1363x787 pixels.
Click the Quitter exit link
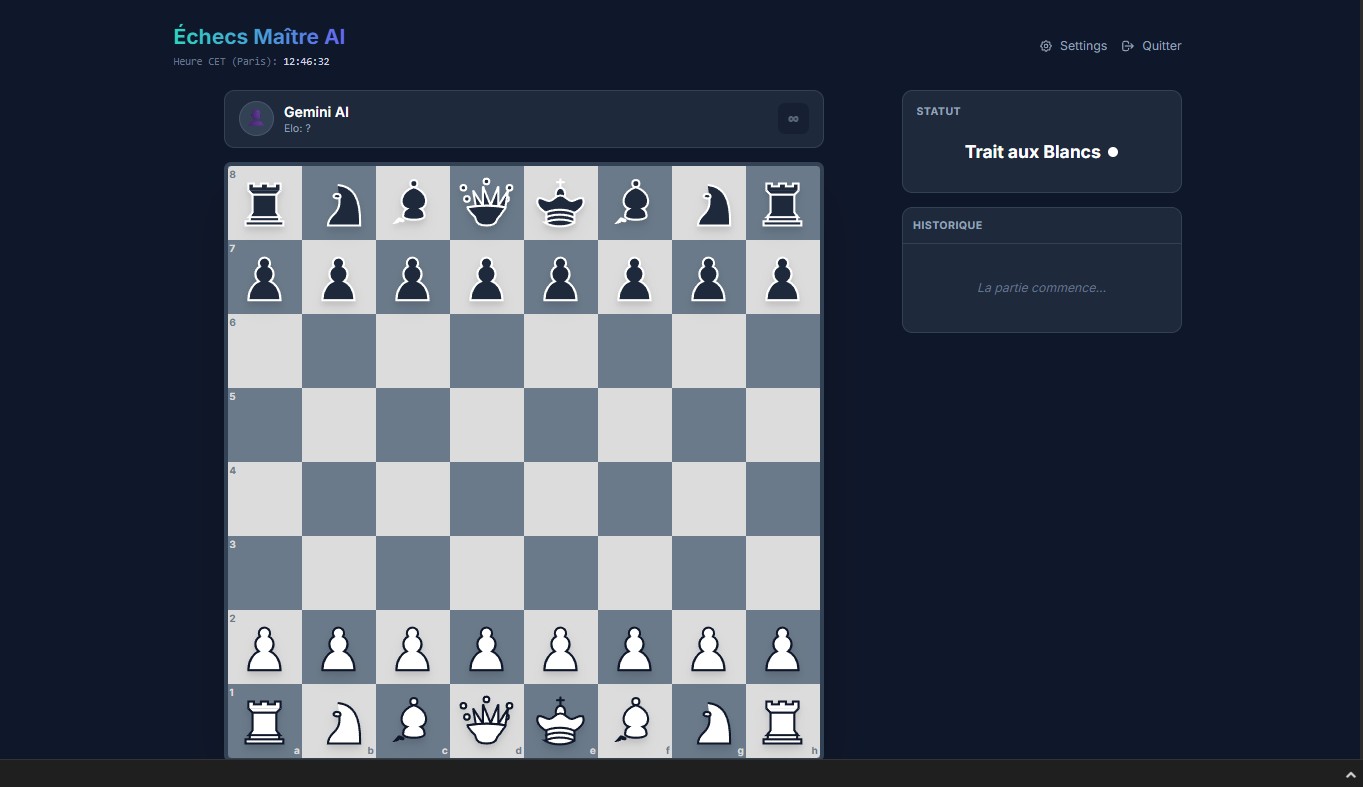point(1152,46)
